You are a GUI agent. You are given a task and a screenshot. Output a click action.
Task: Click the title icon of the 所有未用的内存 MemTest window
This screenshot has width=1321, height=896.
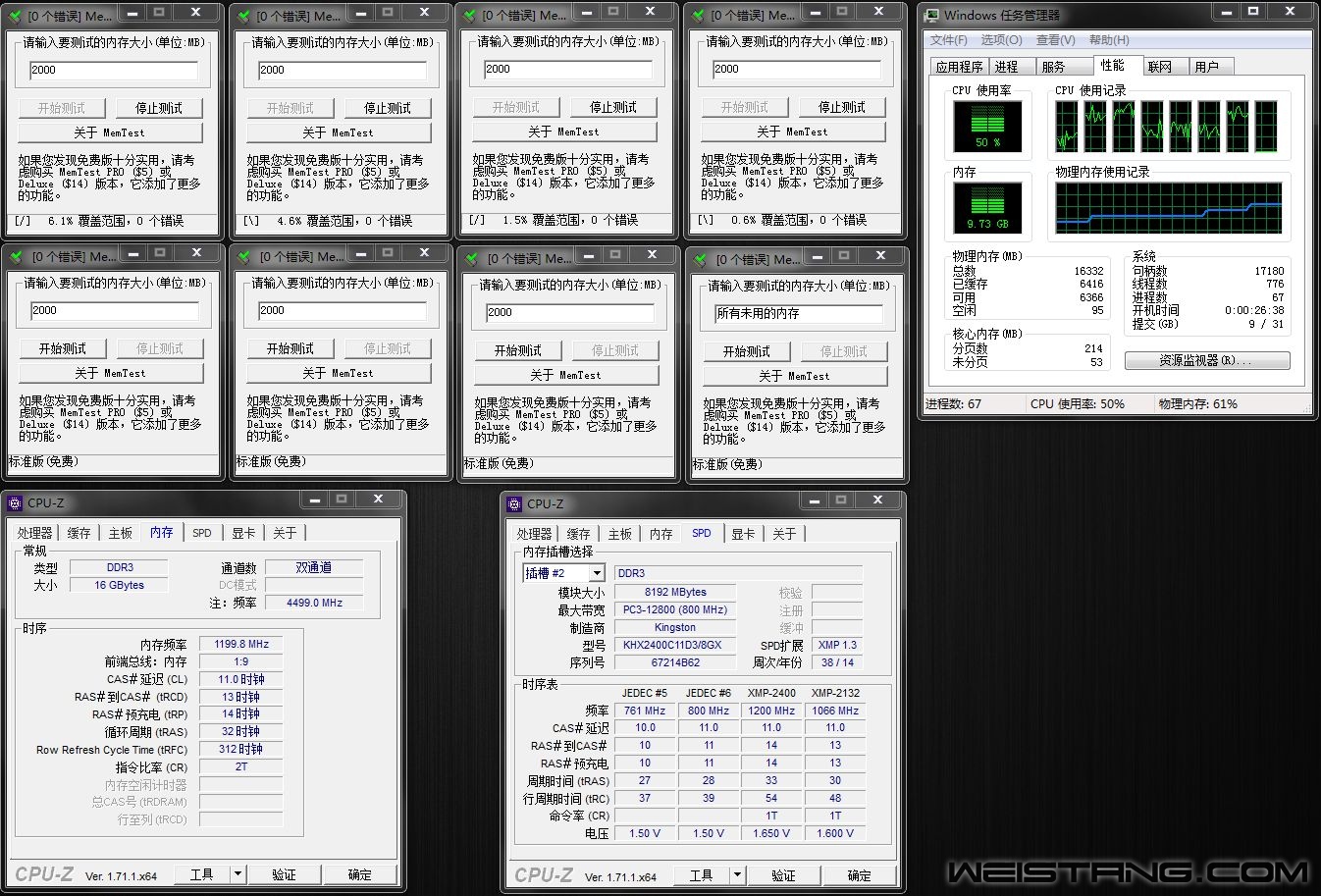tap(701, 260)
